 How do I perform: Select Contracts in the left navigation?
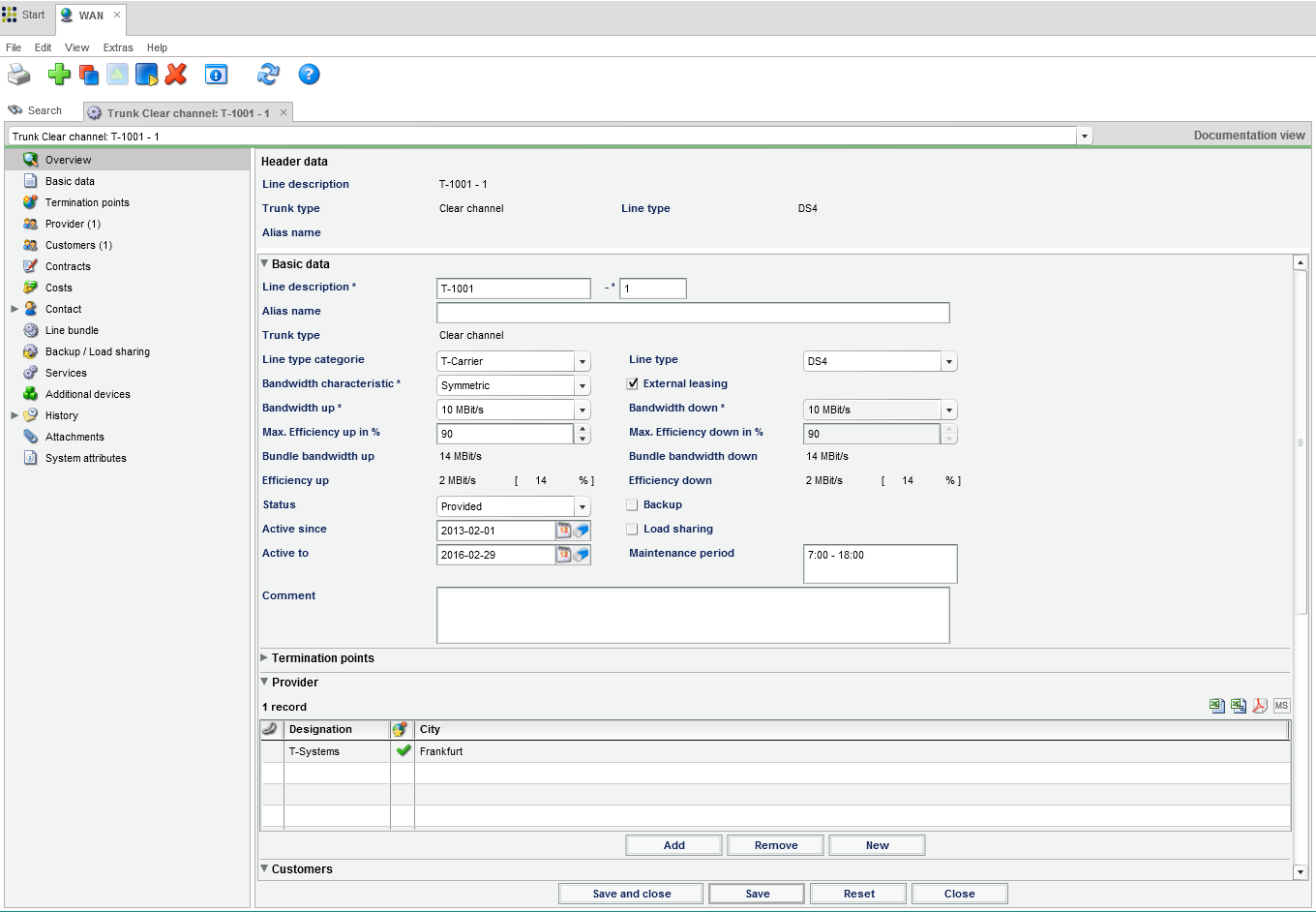tap(68, 266)
